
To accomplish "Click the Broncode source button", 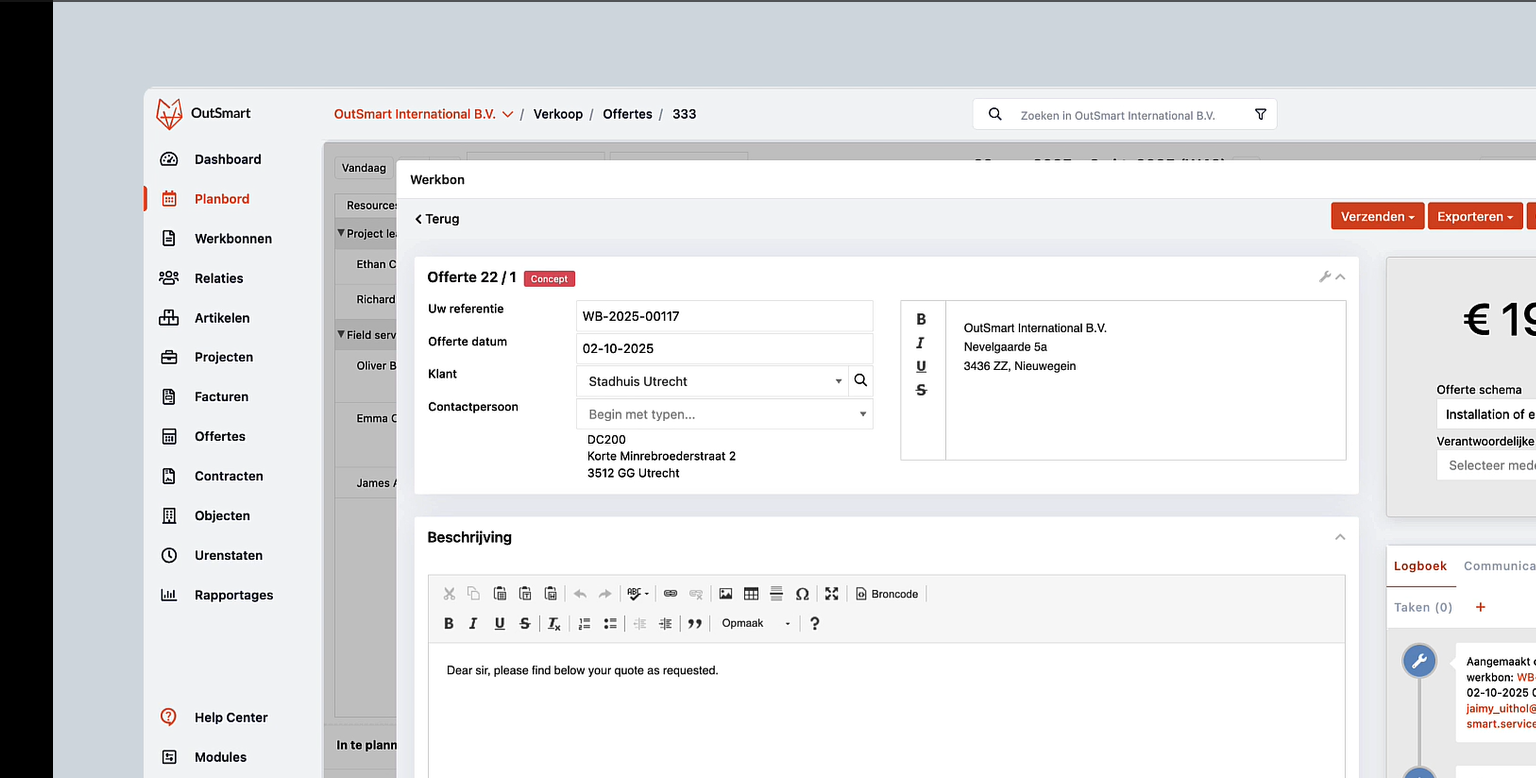I will pos(887,594).
